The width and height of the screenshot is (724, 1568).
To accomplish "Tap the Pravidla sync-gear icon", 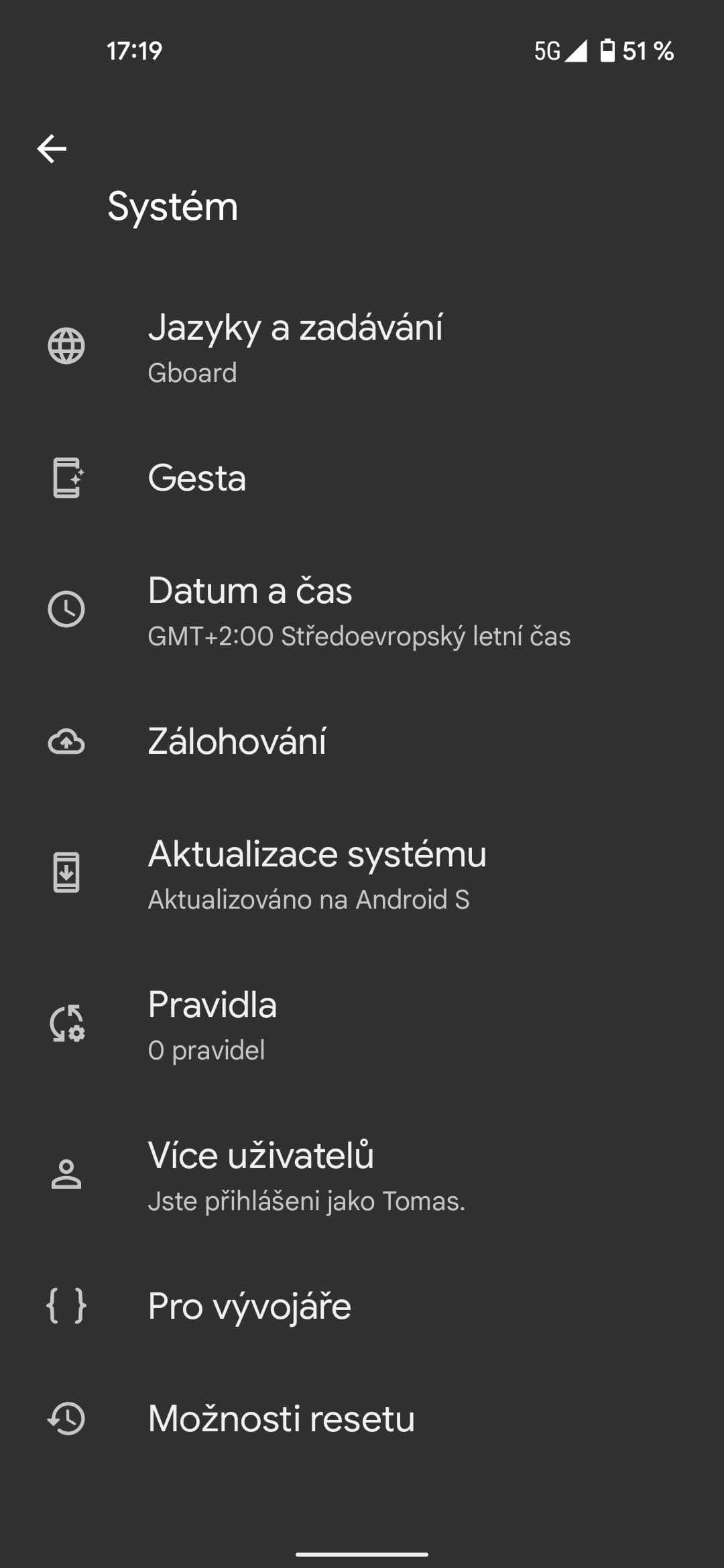I will point(66,1024).
